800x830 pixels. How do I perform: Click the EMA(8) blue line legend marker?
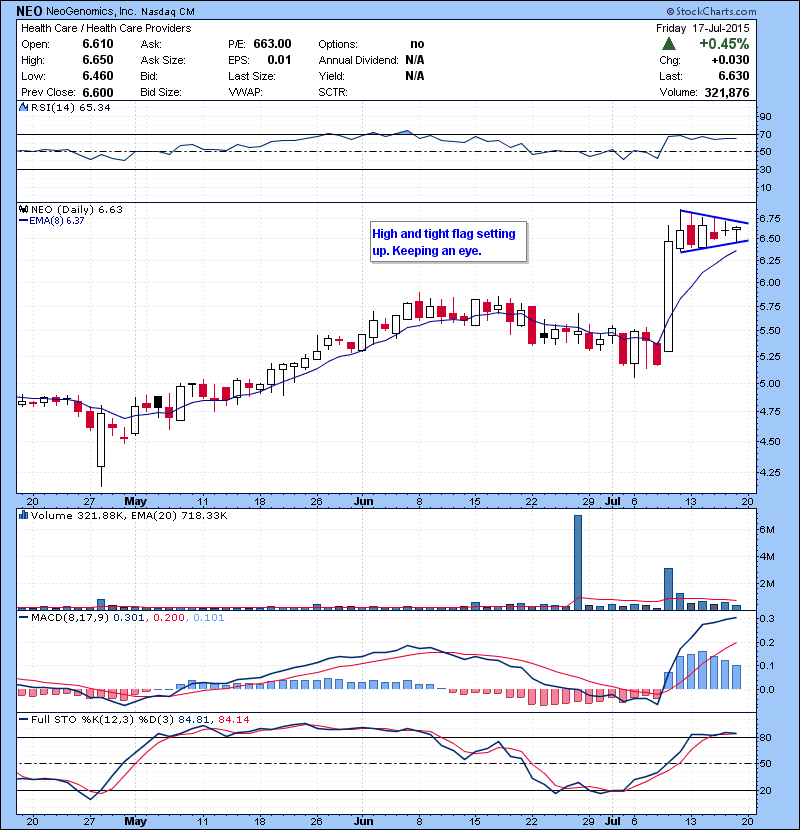pos(23,221)
